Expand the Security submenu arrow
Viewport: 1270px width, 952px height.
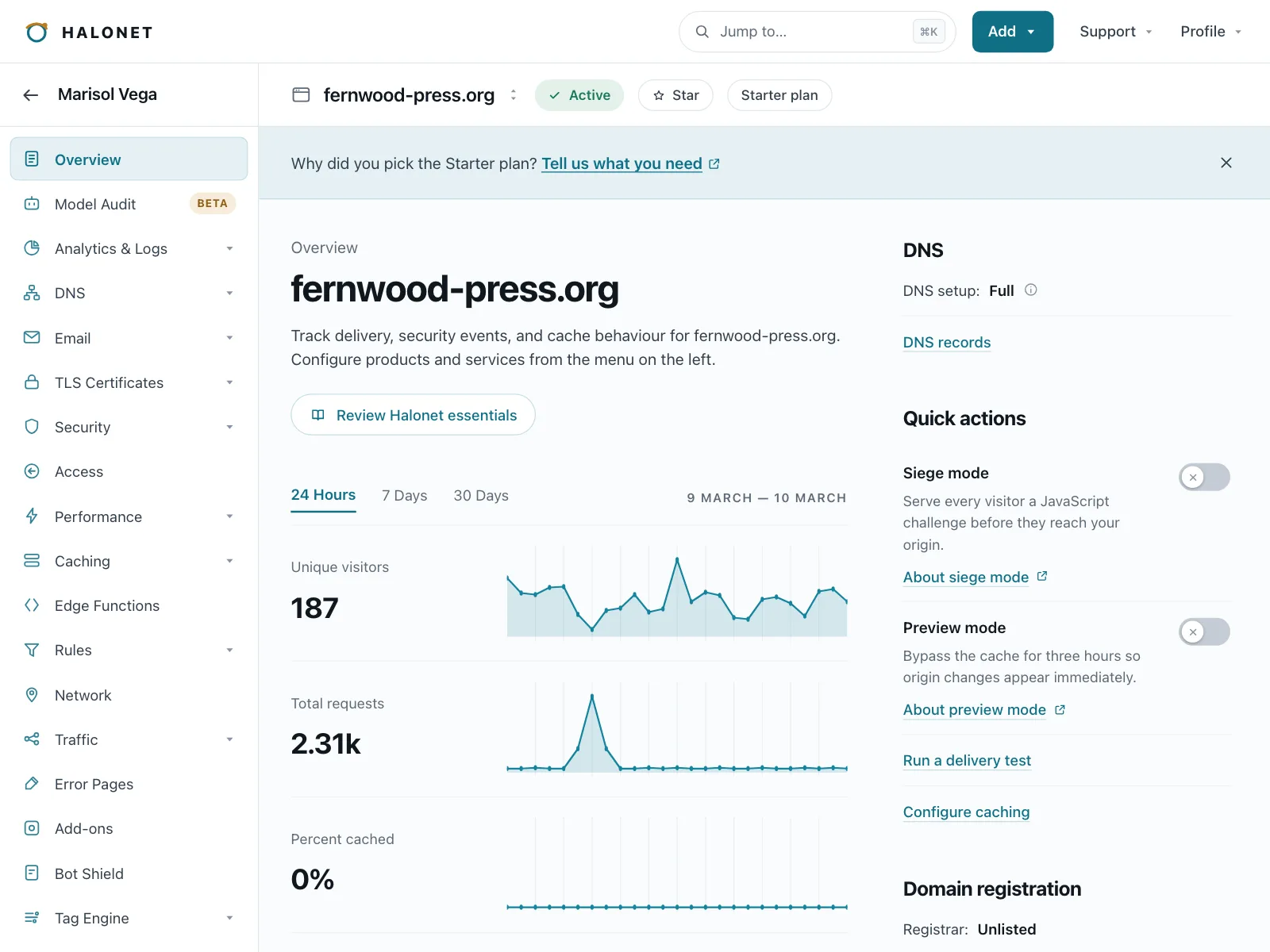229,427
